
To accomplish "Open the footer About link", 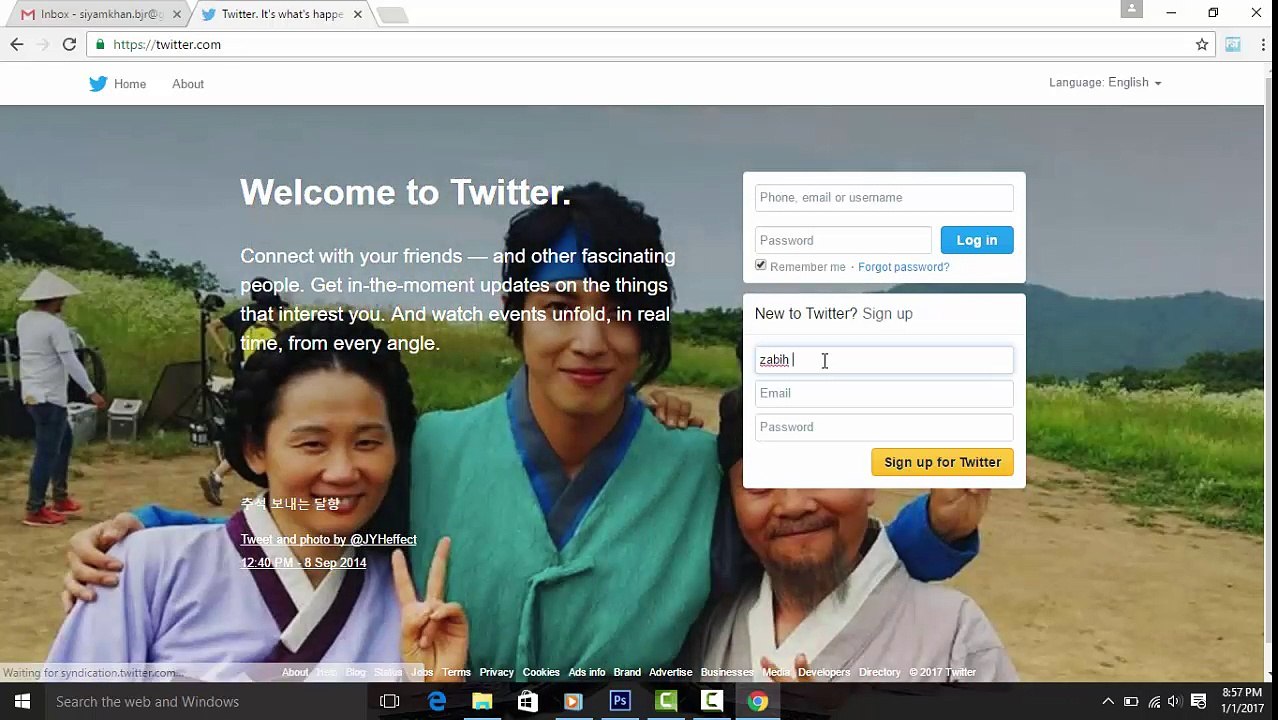I will tap(295, 672).
